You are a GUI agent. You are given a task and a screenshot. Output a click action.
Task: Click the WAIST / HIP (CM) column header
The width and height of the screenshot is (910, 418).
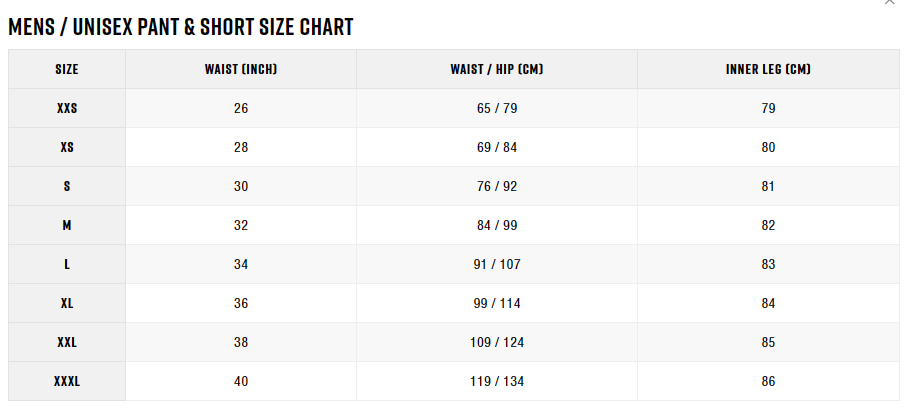[497, 69]
